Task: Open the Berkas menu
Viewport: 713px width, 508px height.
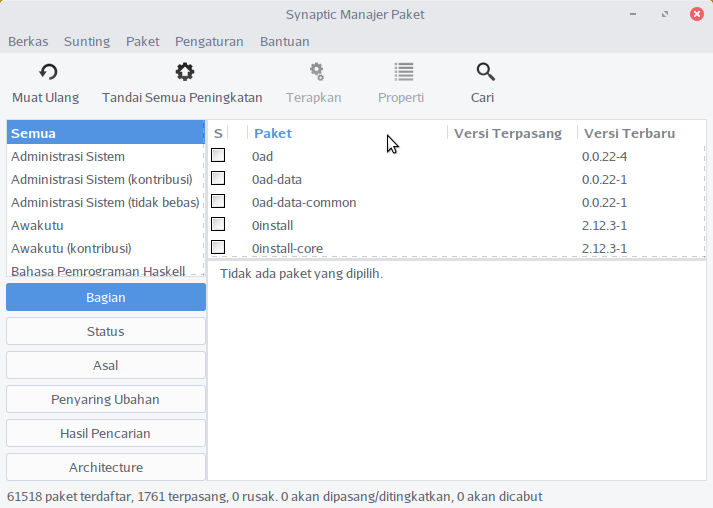Action: [28, 41]
